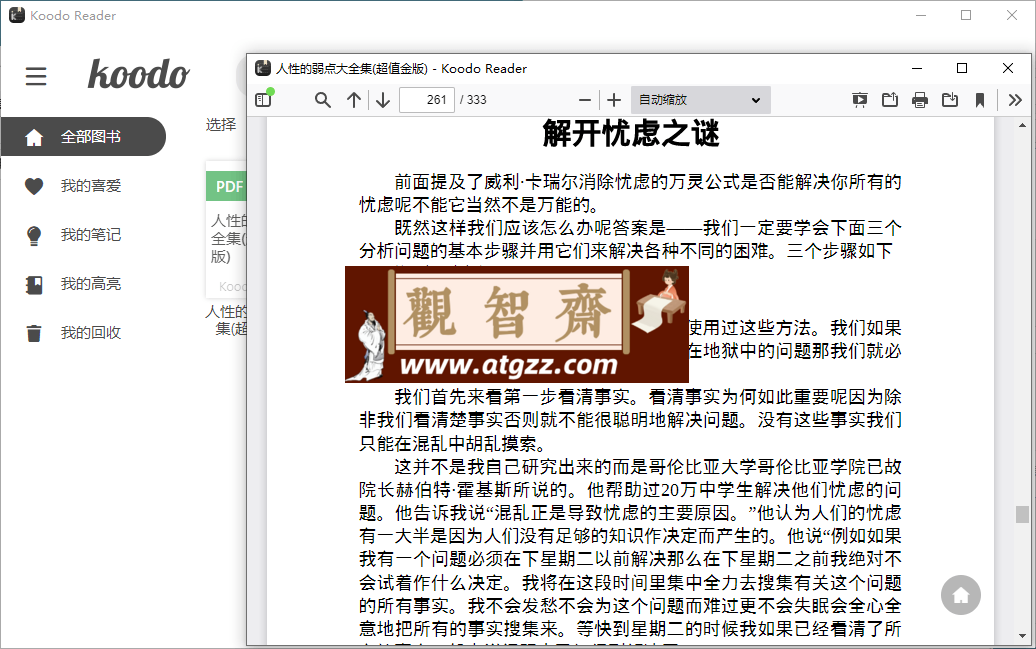Click the heading 解开忧虑之谜
1036x649 pixels.
pos(631,134)
